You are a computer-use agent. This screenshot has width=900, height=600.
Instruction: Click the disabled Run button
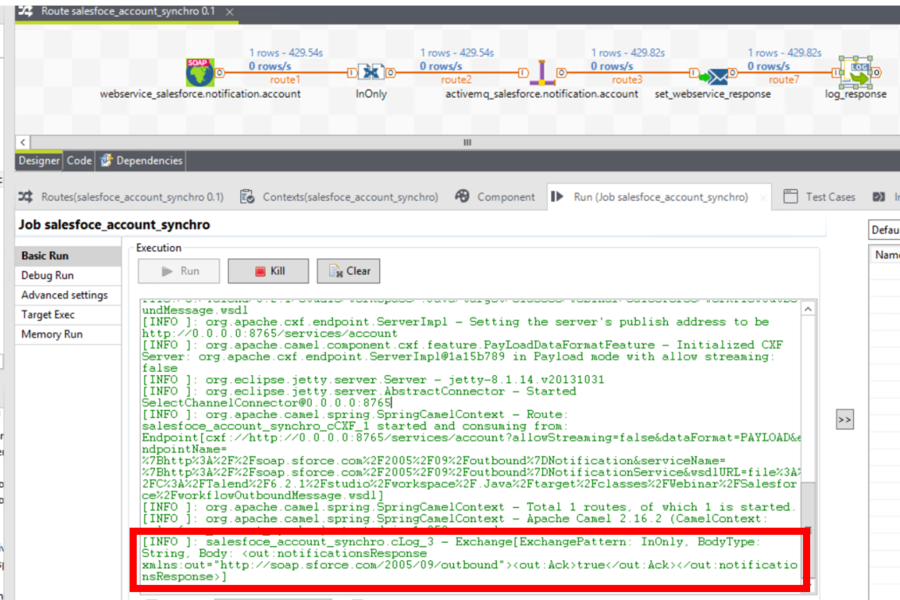point(179,271)
